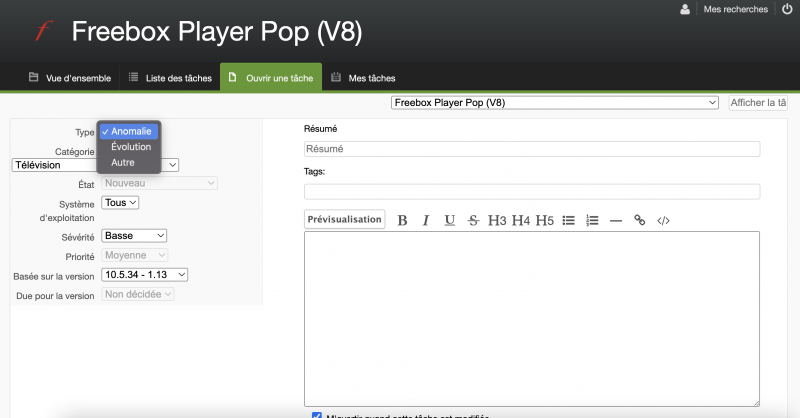The image size is (800, 418).
Task: Click into the Résumé text field
Action: pyautogui.click(x=531, y=149)
